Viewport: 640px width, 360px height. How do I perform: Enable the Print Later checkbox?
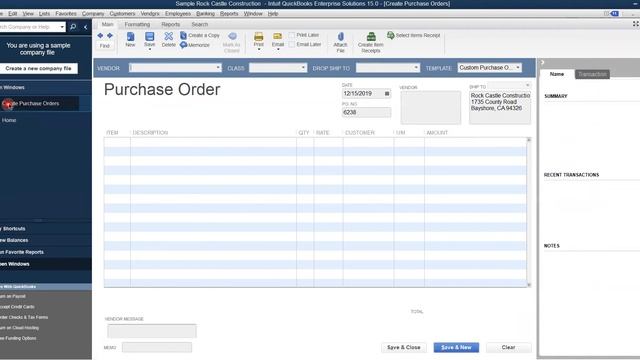292,35
